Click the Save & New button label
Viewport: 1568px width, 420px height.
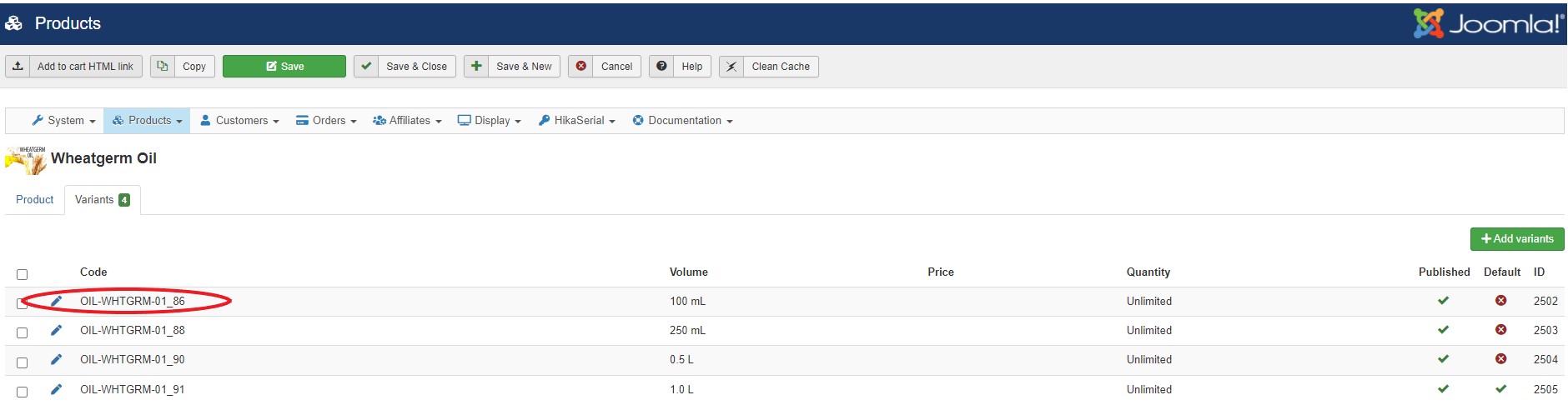click(x=524, y=67)
